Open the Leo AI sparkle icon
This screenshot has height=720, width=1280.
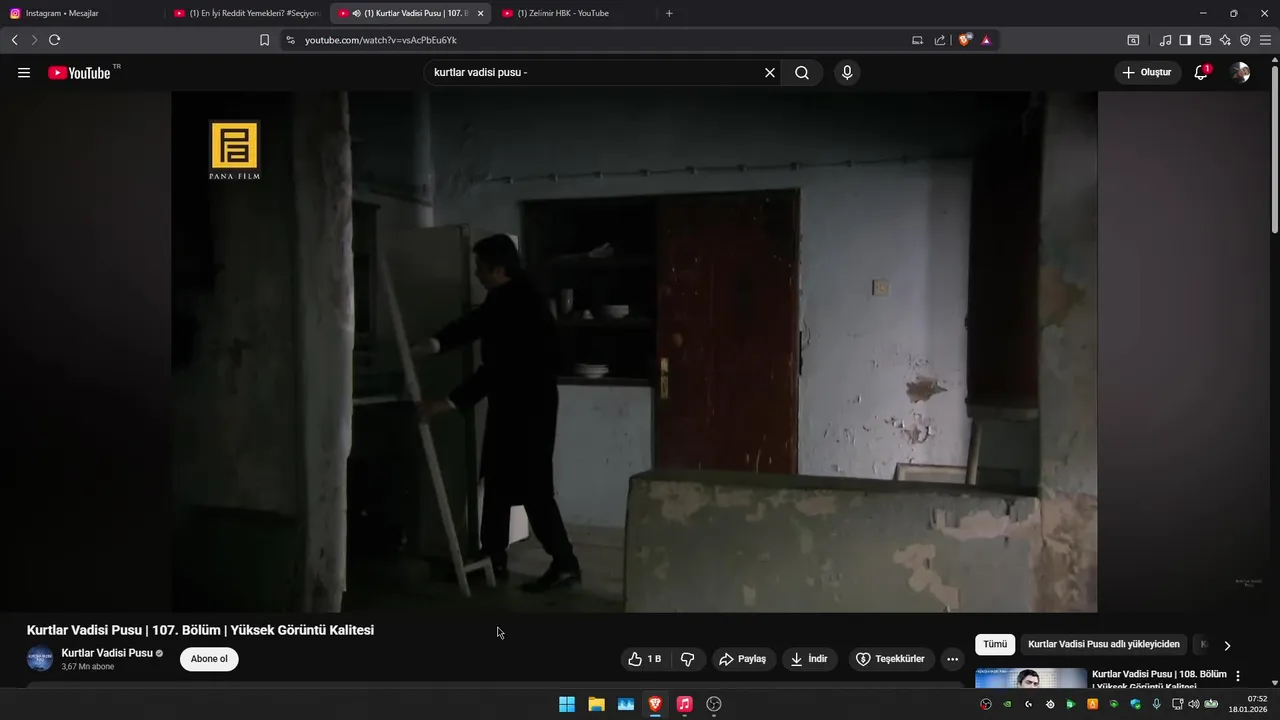click(1225, 40)
